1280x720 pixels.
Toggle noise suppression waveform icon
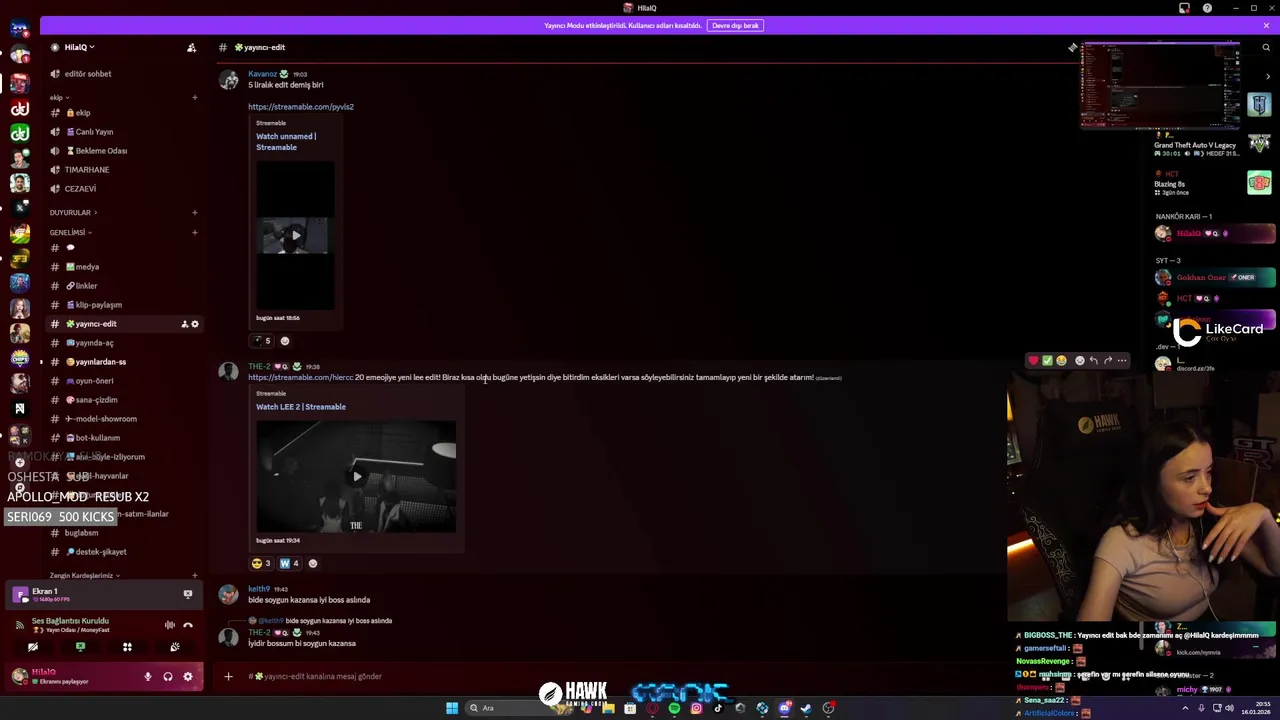[170, 625]
